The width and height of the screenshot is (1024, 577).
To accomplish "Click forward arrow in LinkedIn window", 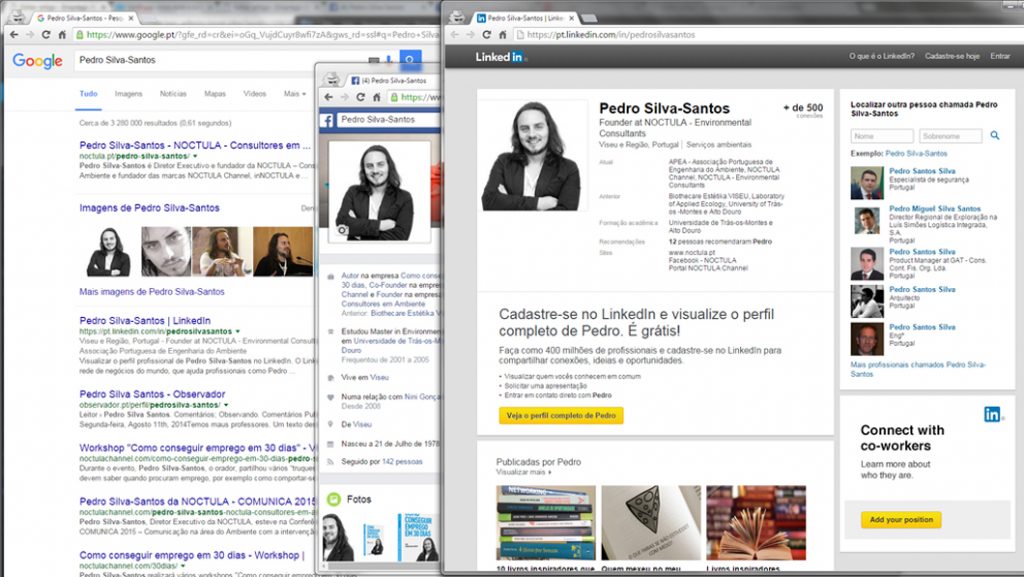I will [x=471, y=35].
